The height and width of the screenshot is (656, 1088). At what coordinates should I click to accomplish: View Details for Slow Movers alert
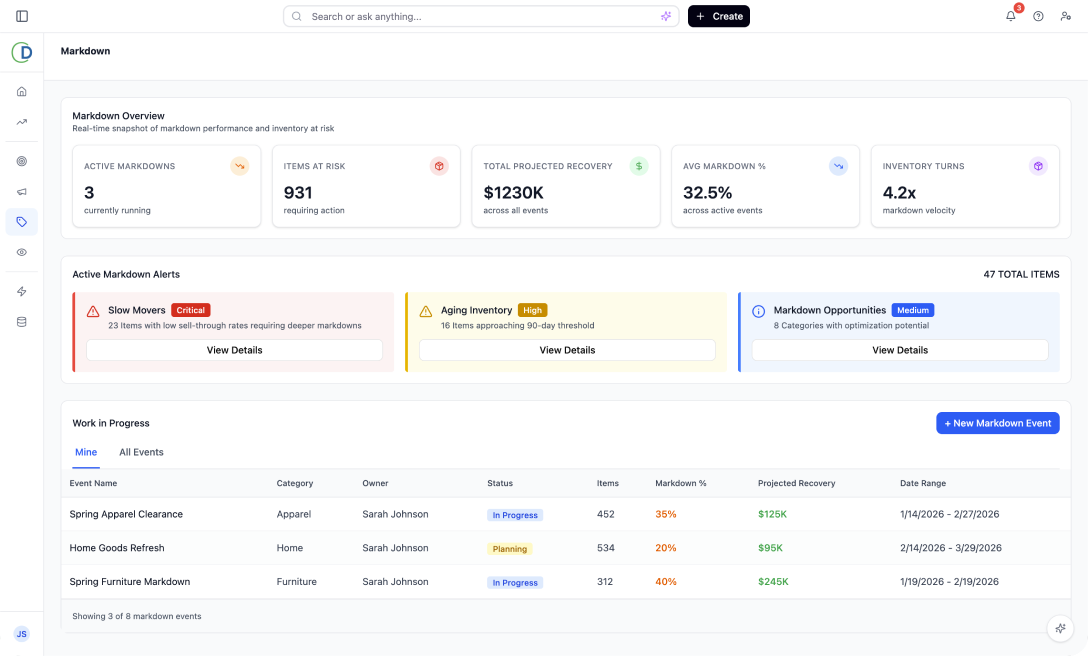click(x=234, y=350)
